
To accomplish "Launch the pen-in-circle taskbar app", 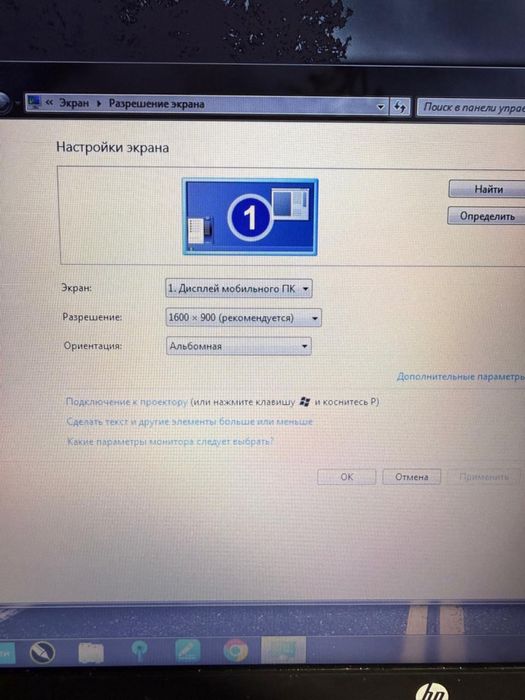I will tap(42, 654).
